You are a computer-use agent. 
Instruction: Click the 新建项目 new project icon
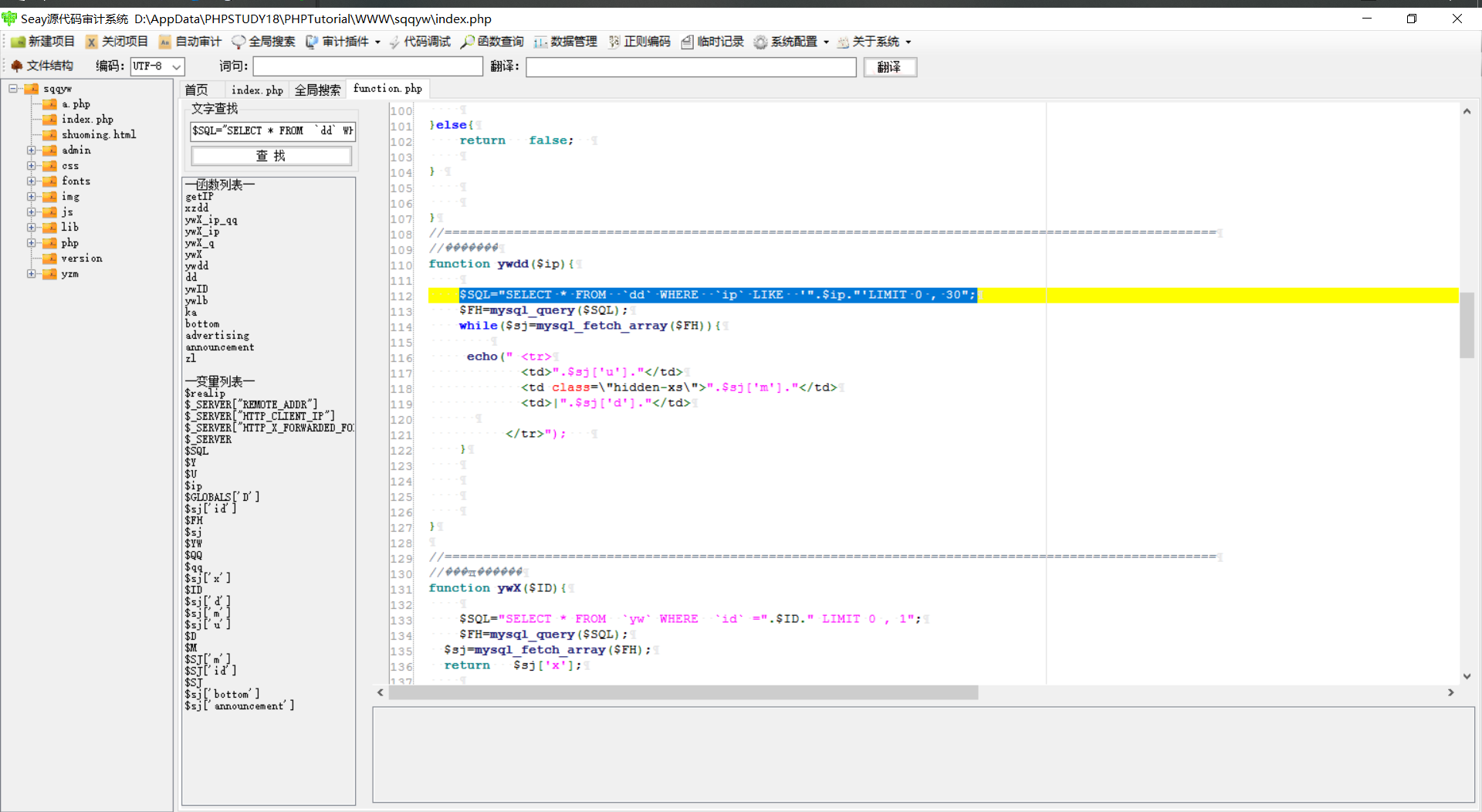point(18,42)
